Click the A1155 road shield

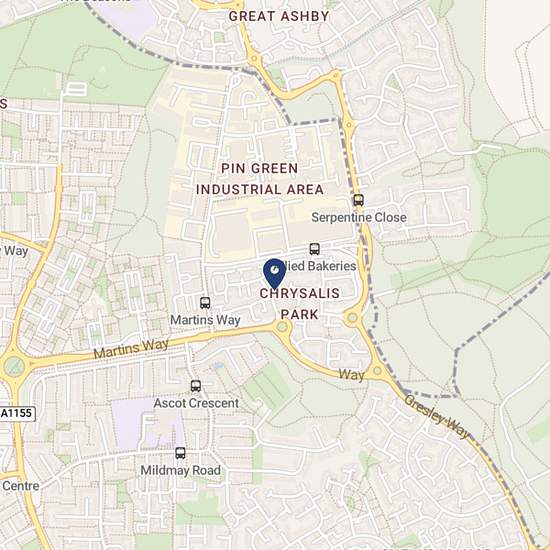click(x=16, y=413)
